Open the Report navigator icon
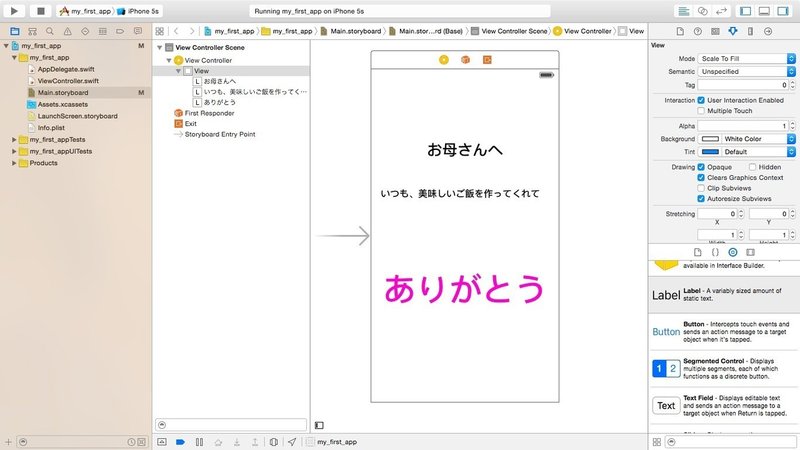800x450 pixels. pos(138,31)
